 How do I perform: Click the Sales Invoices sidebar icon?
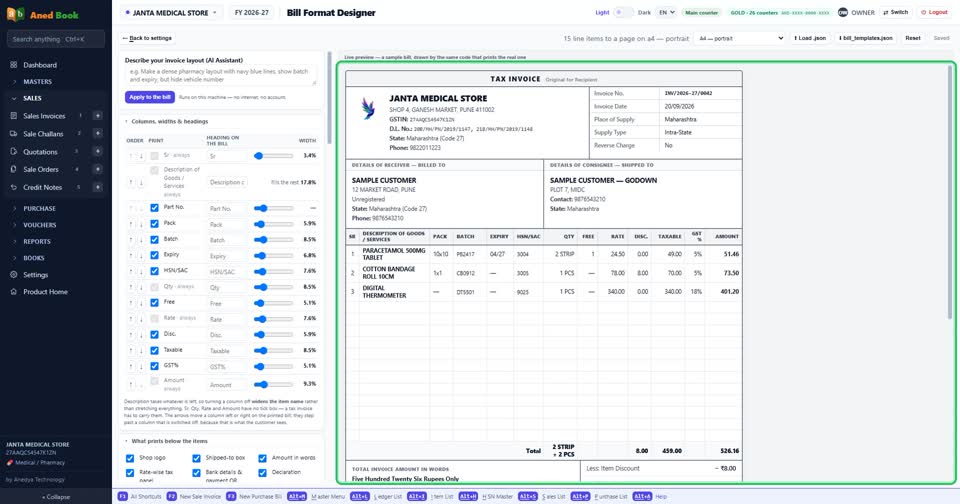[13, 116]
